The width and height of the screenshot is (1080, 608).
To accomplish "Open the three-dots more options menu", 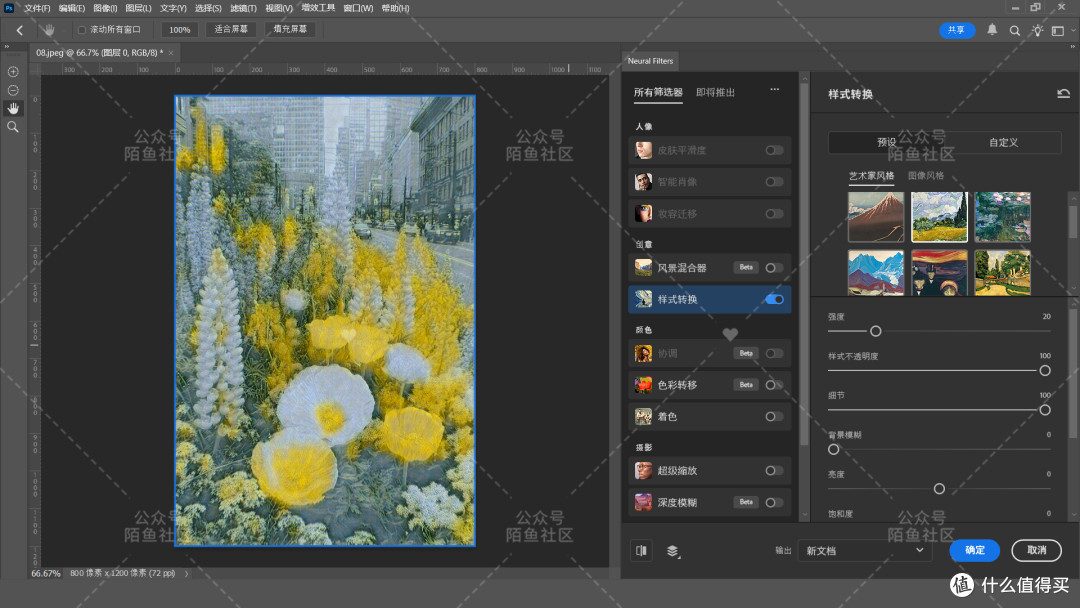I will click(775, 90).
